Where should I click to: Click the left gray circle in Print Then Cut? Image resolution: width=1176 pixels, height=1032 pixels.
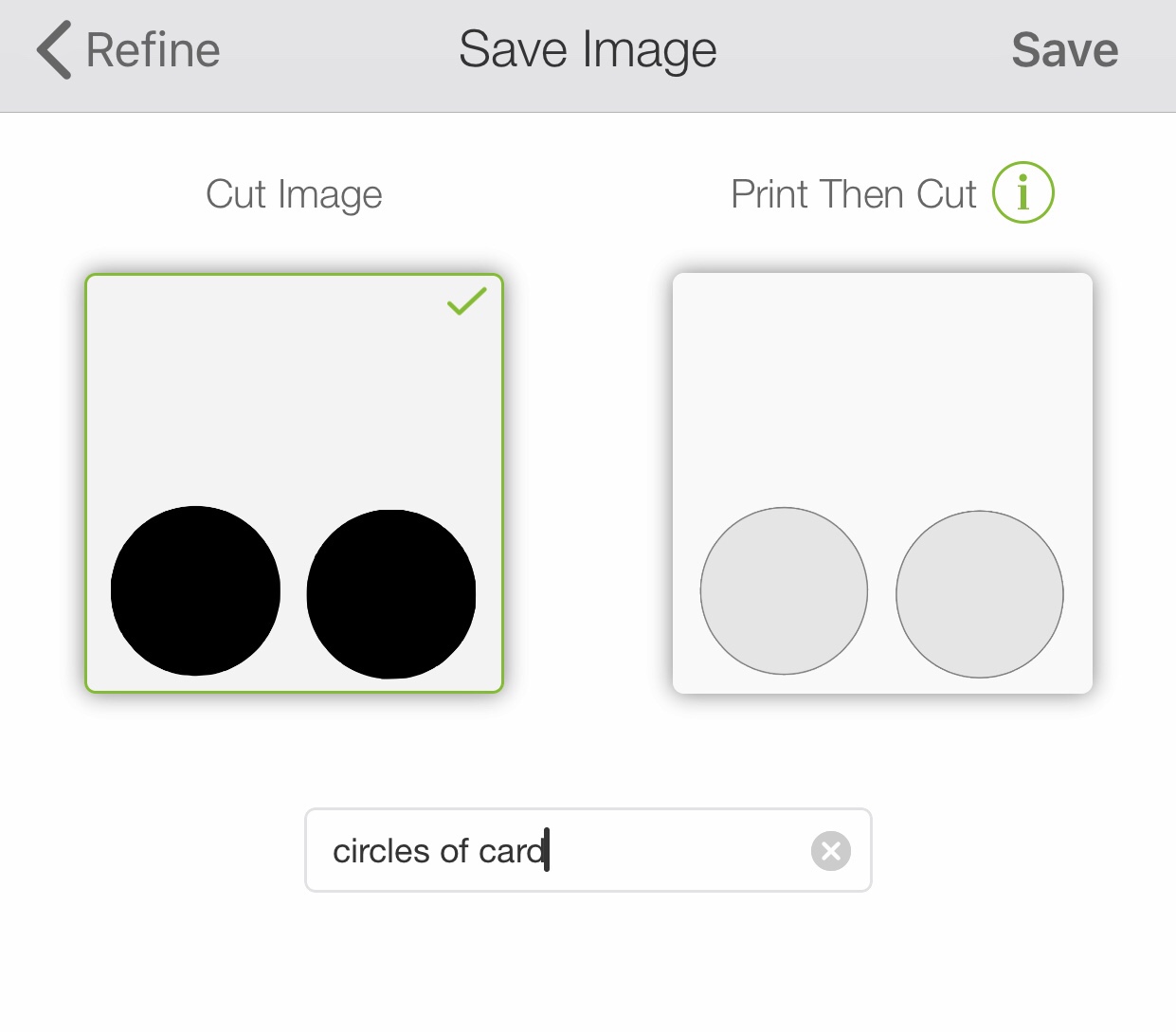(x=784, y=590)
